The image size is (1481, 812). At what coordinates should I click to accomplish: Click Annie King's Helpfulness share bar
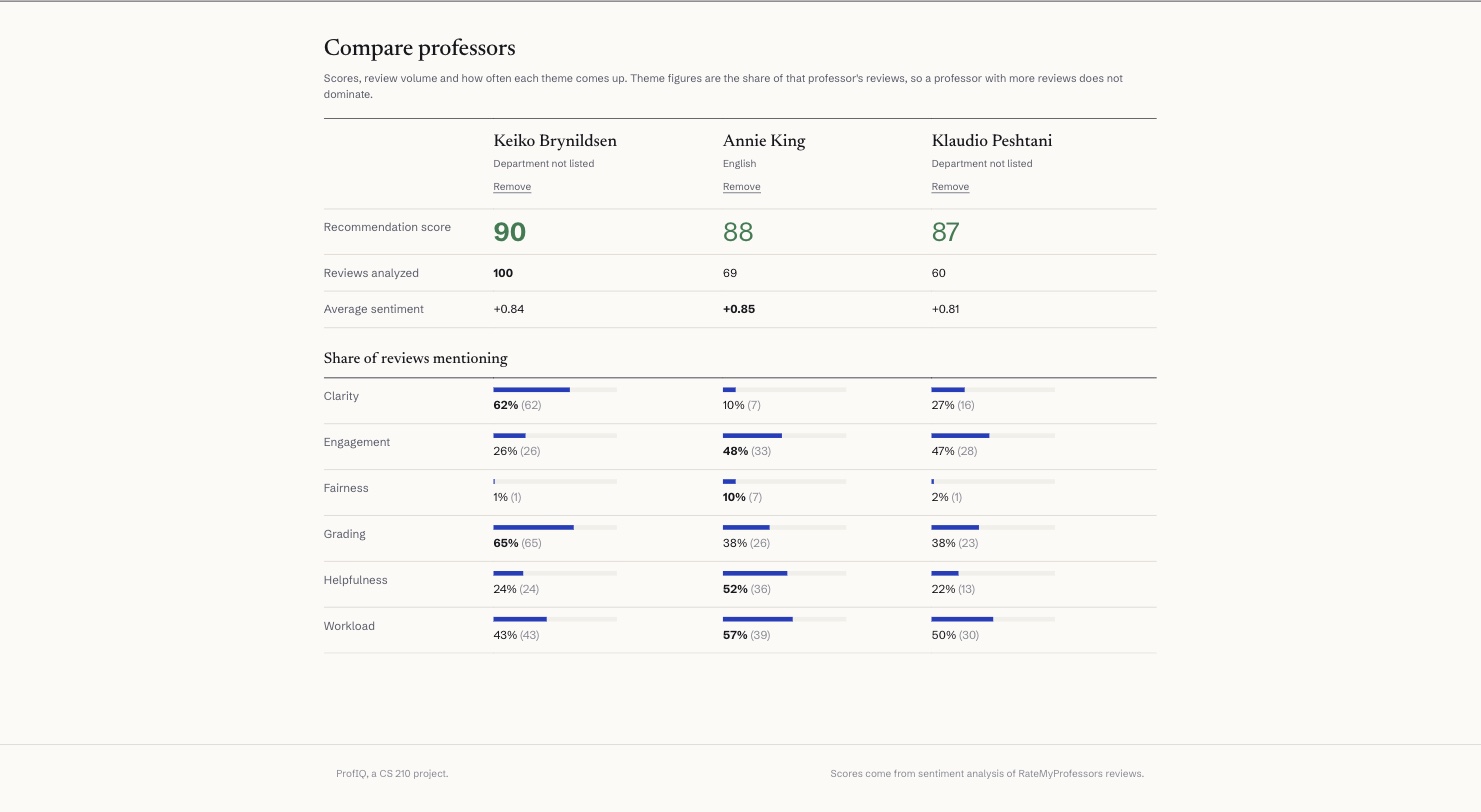click(785, 573)
